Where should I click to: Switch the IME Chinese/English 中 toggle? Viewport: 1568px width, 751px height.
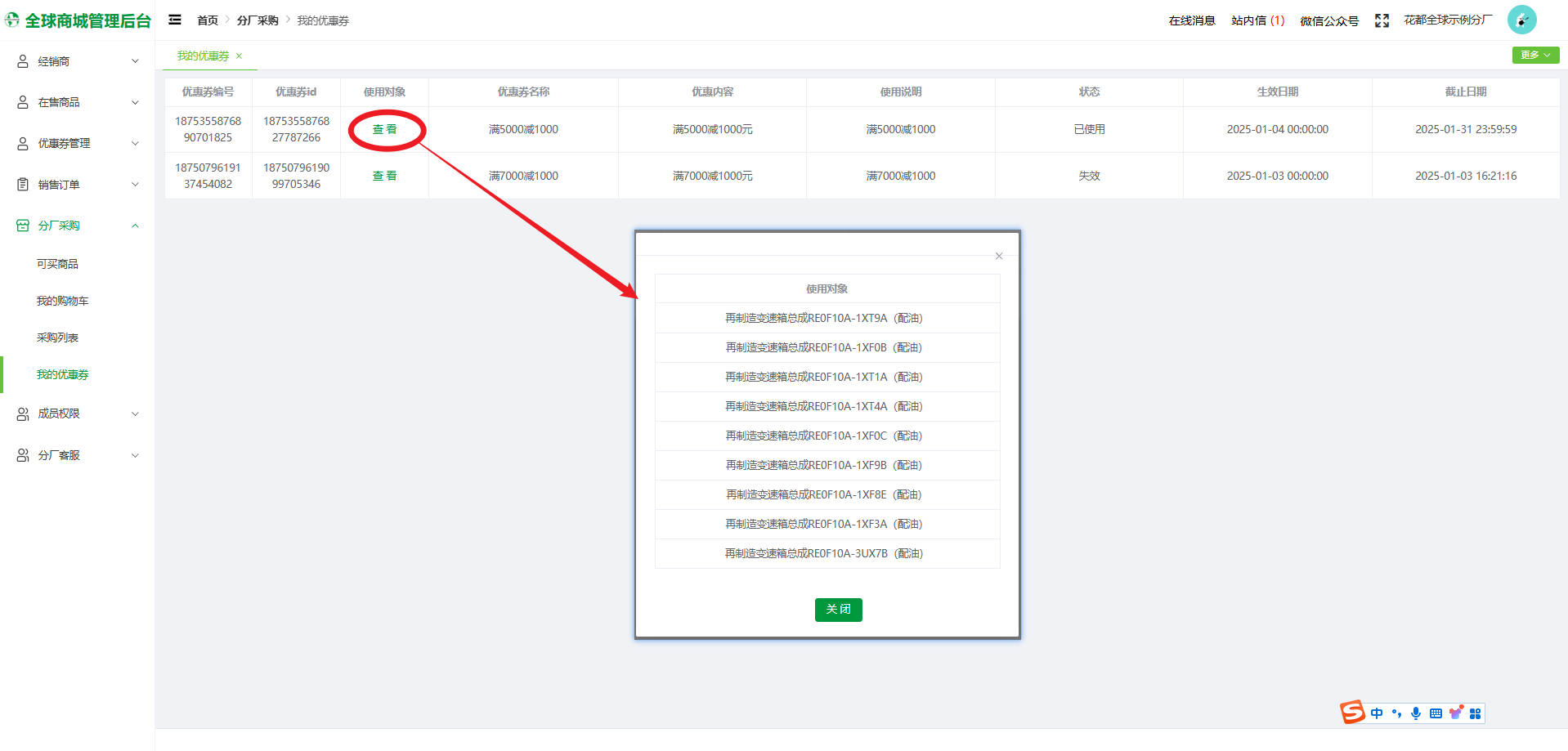1377,713
